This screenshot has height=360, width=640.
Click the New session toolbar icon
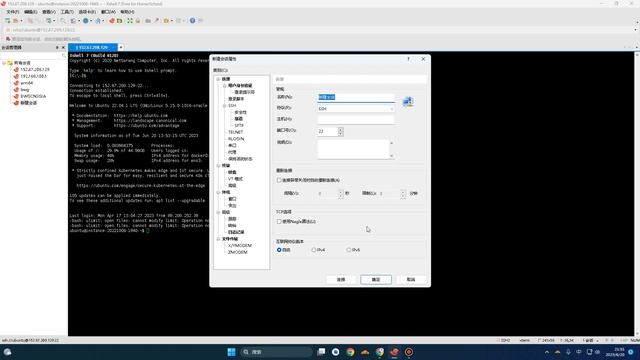[7, 20]
